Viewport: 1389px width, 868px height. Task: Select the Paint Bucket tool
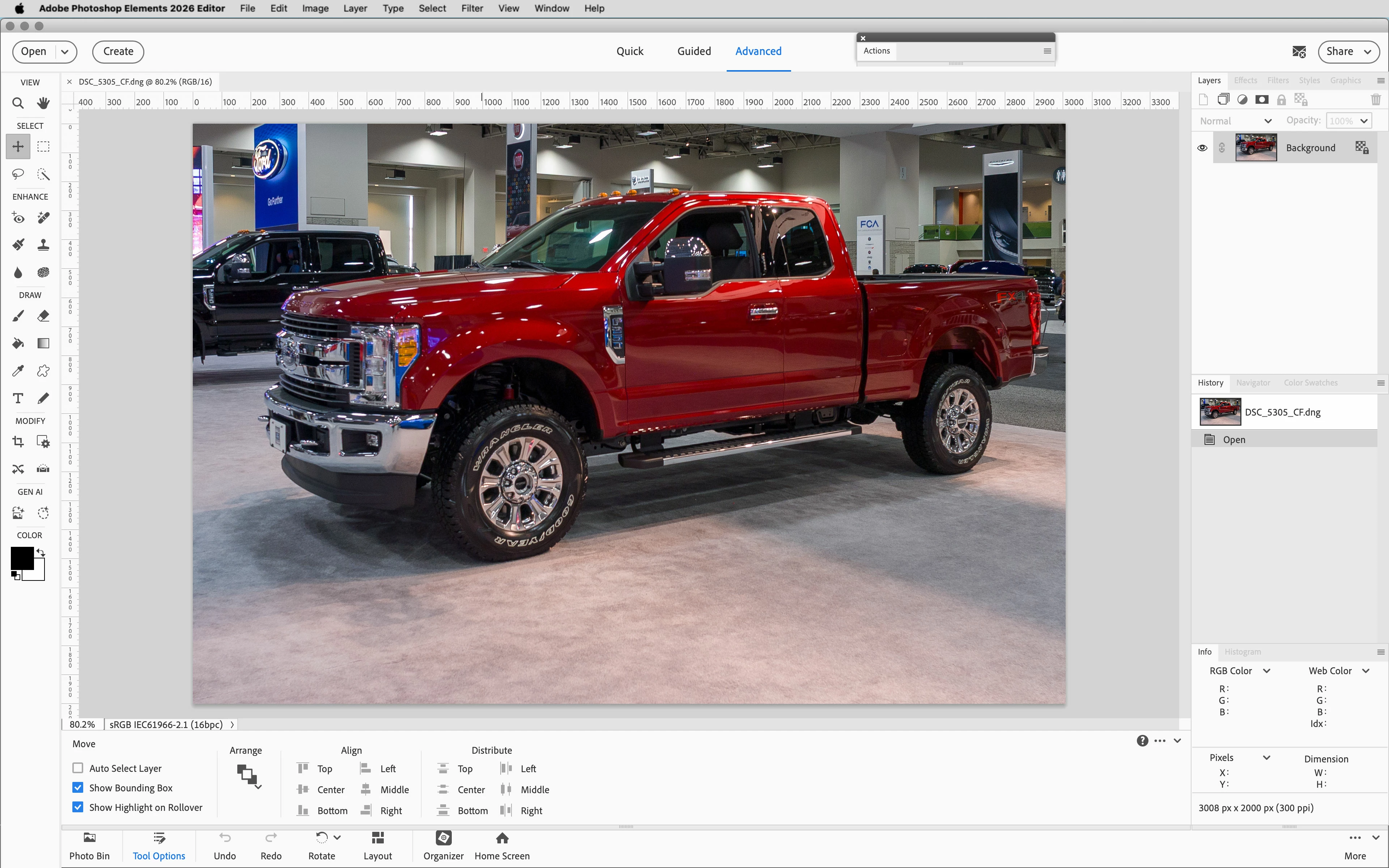pyautogui.click(x=18, y=343)
